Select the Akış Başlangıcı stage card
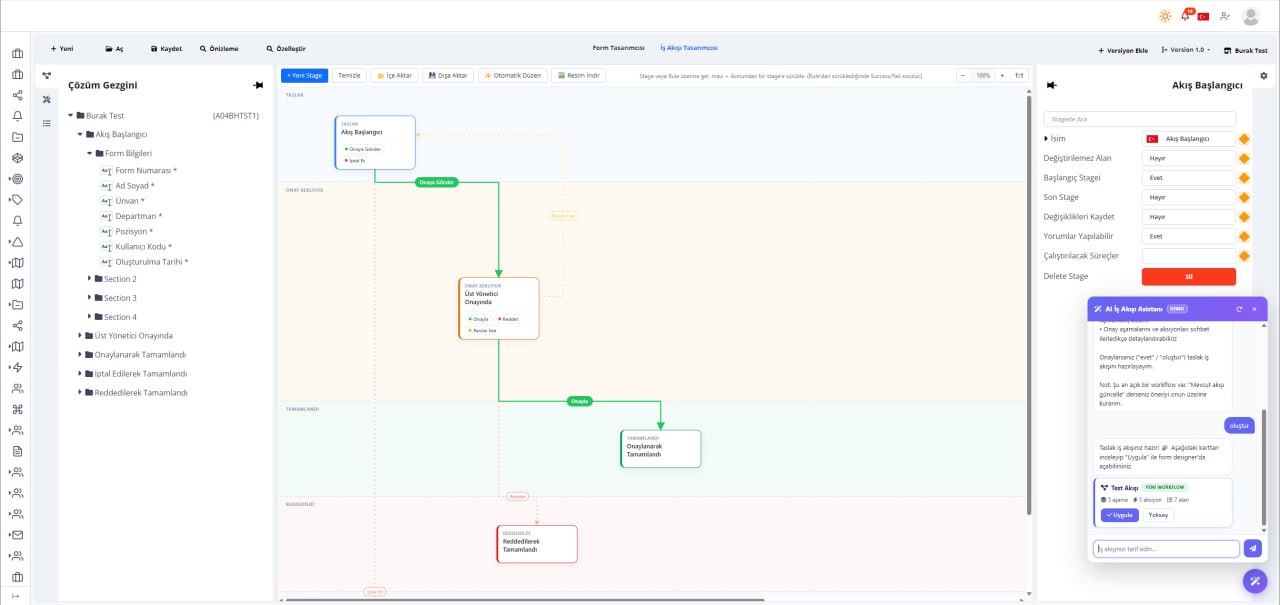1280x605 pixels. (375, 142)
